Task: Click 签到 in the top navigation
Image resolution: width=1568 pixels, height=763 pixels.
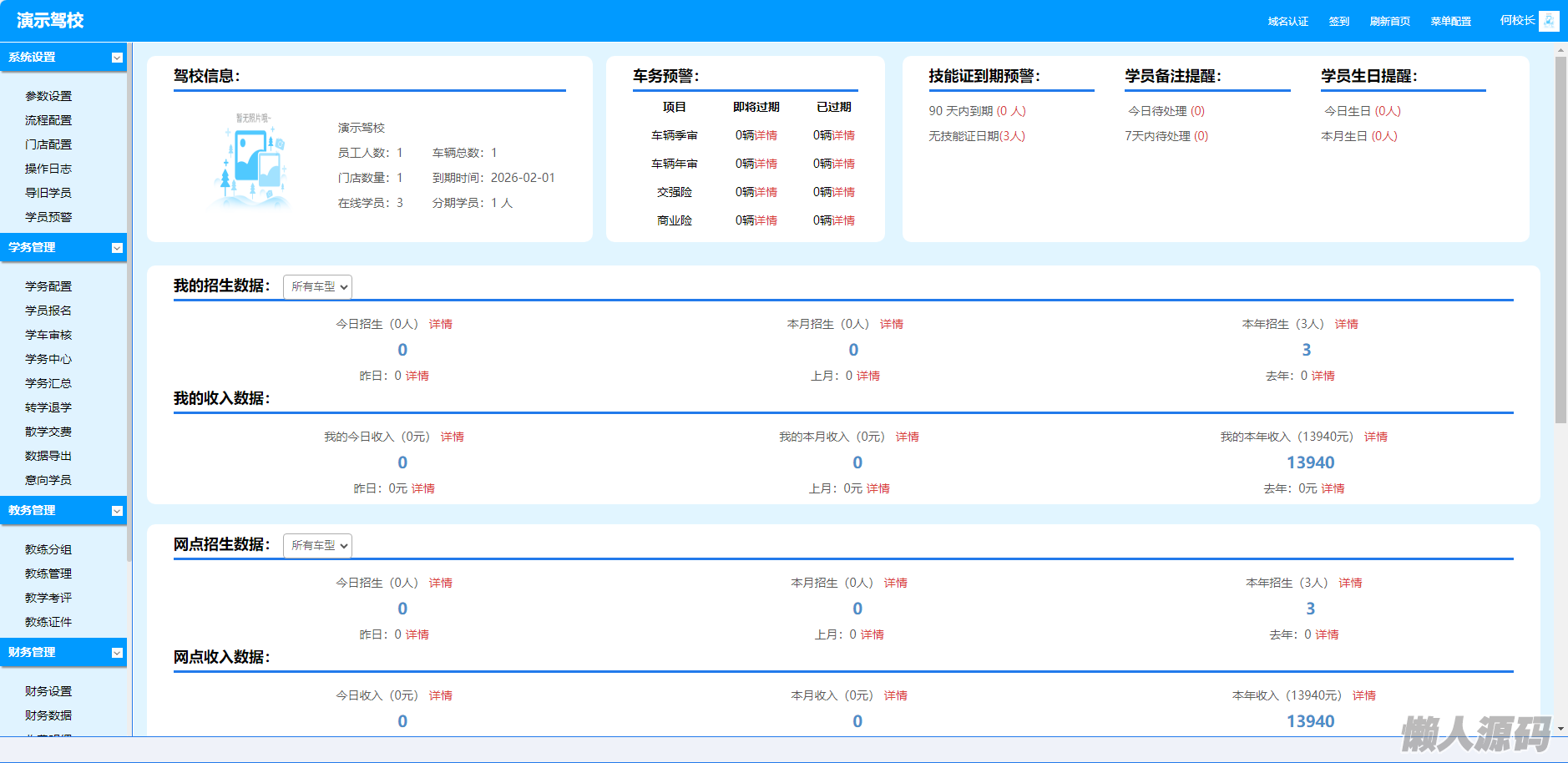Action: click(x=1338, y=22)
